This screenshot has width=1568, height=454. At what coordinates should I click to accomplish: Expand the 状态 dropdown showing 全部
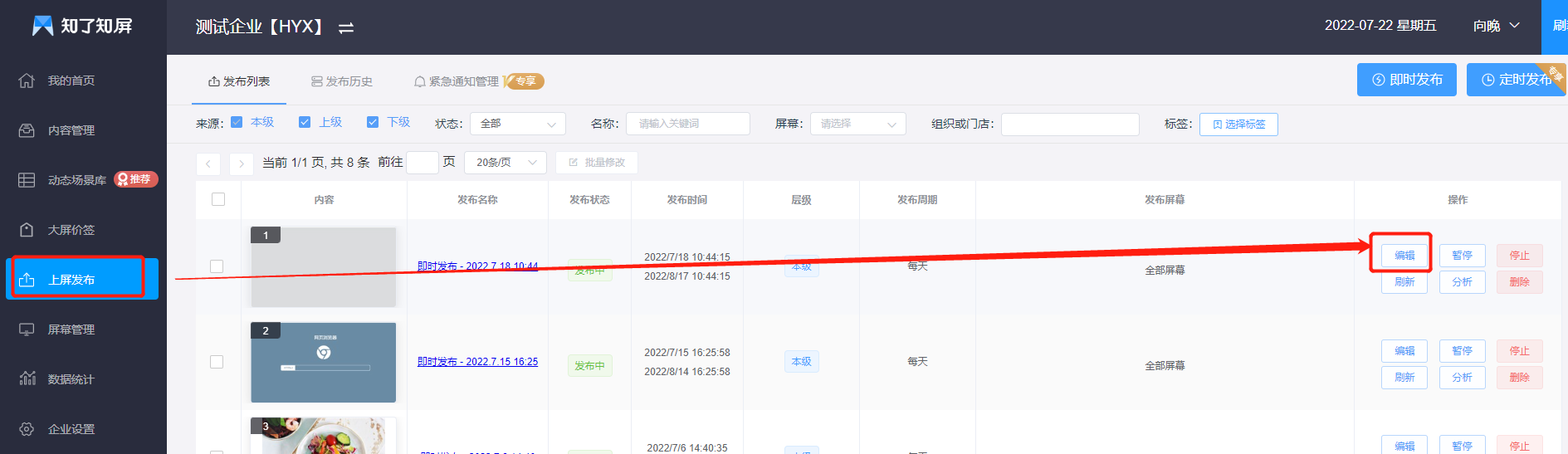tap(518, 124)
